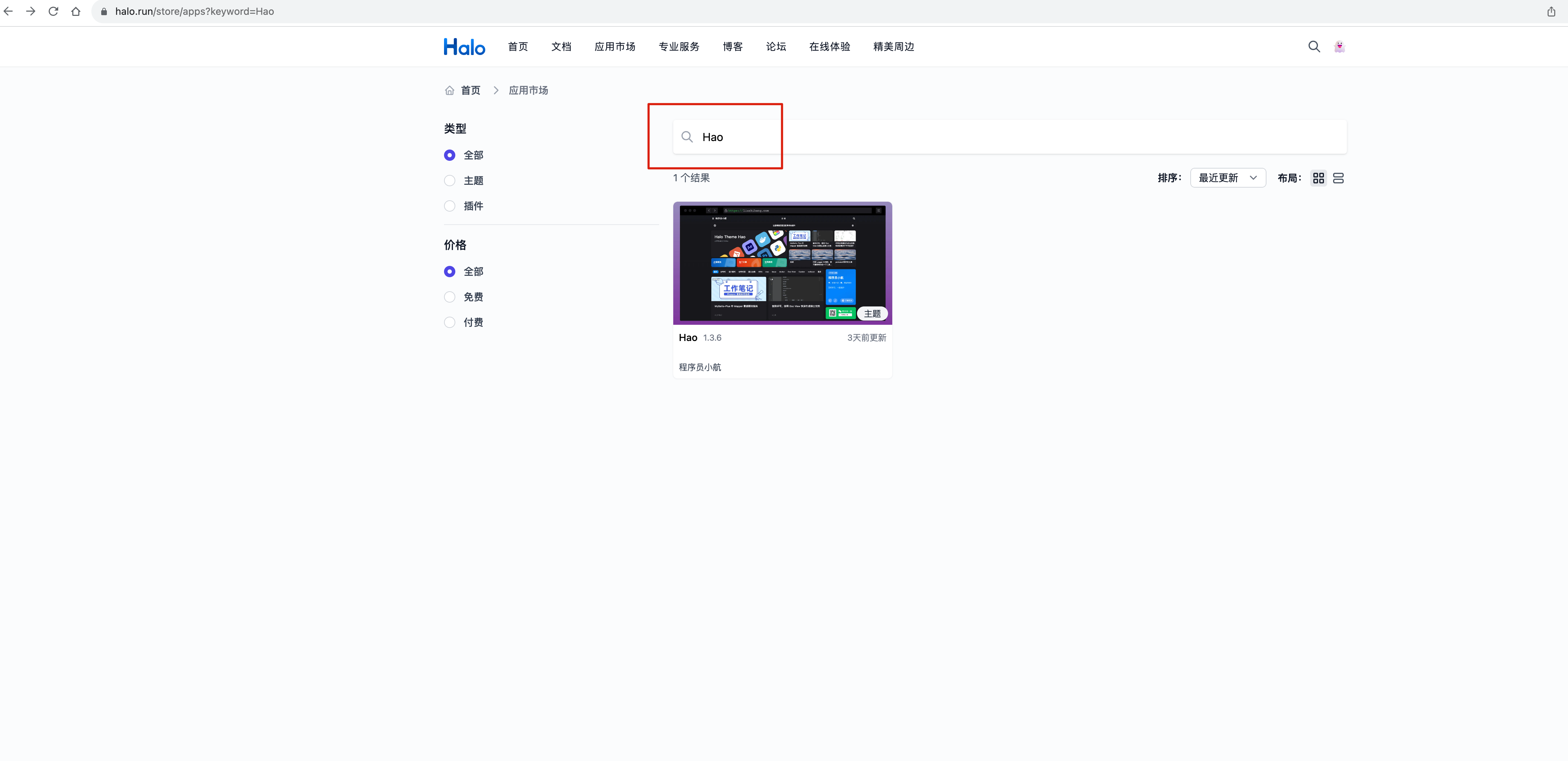
Task: Open the Hao theme preview thumbnail
Action: pyautogui.click(x=782, y=263)
